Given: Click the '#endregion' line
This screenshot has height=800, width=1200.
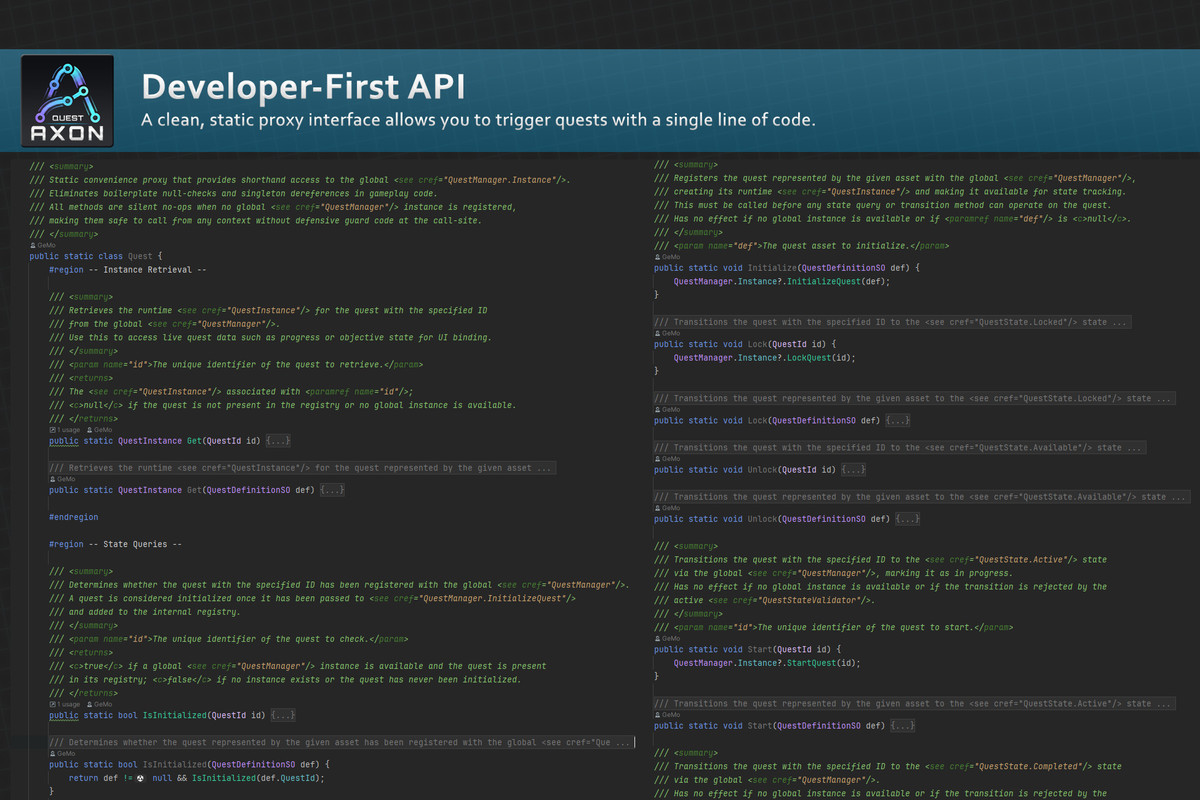Looking at the screenshot, I should (74, 517).
